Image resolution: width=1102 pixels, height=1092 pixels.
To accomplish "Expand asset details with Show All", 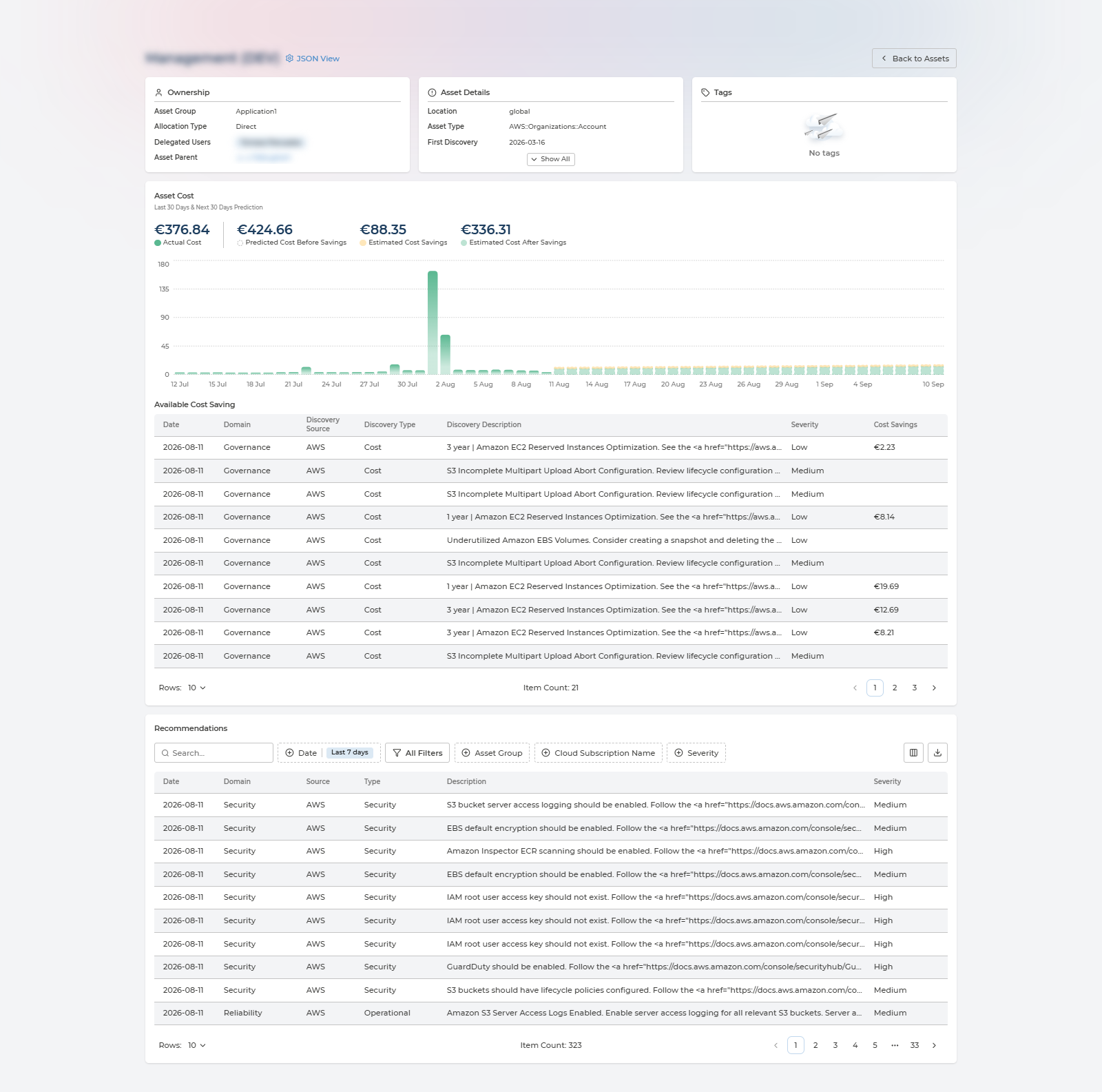I will [x=550, y=159].
